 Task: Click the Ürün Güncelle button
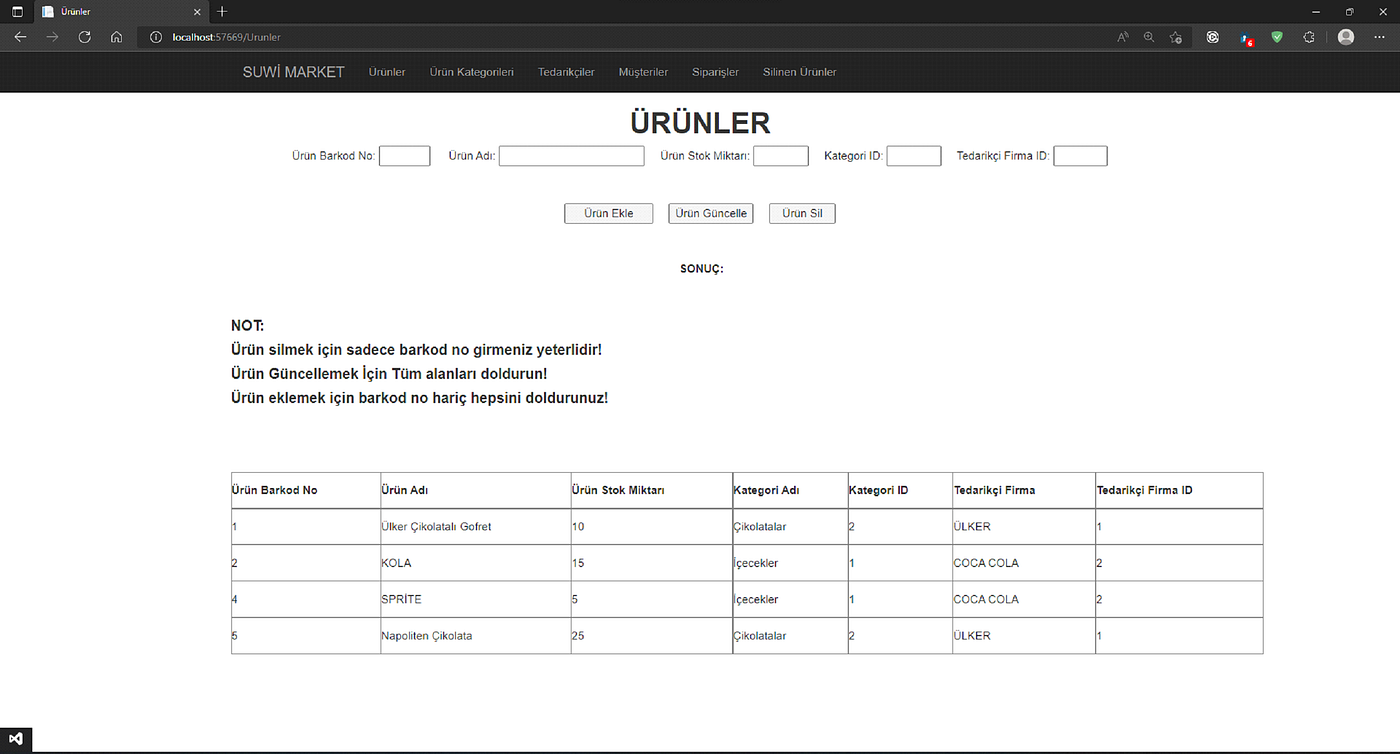pos(711,213)
